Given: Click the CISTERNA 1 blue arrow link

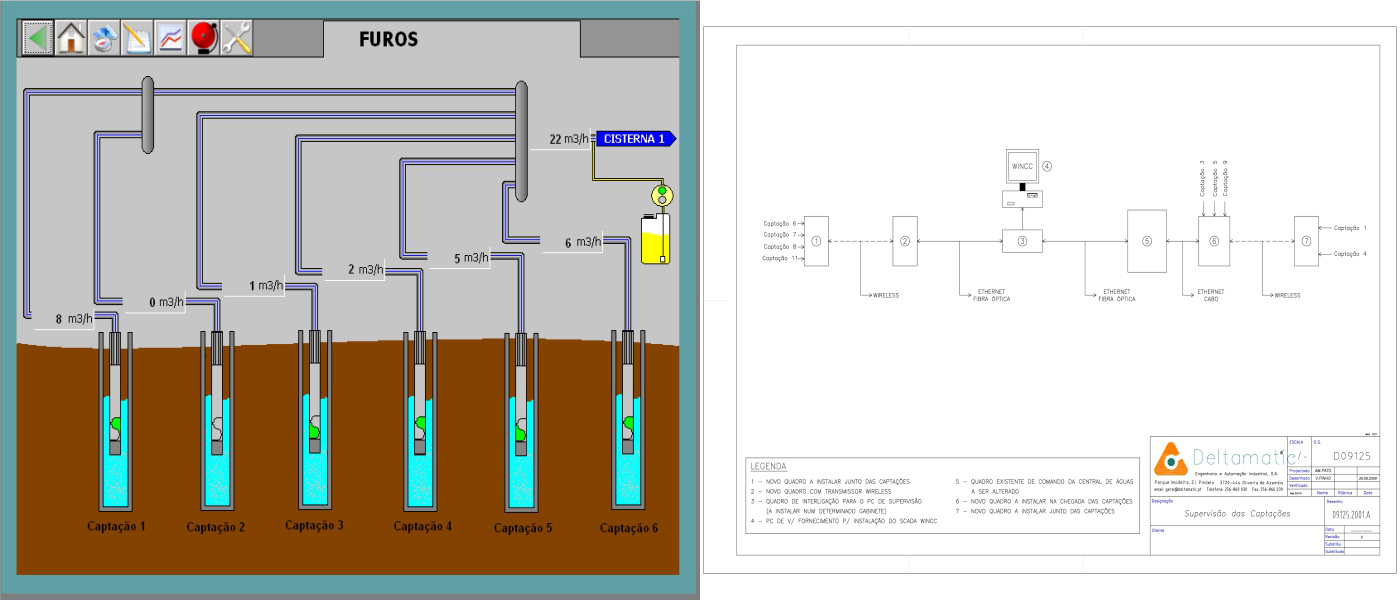Looking at the screenshot, I should pyautogui.click(x=636, y=139).
